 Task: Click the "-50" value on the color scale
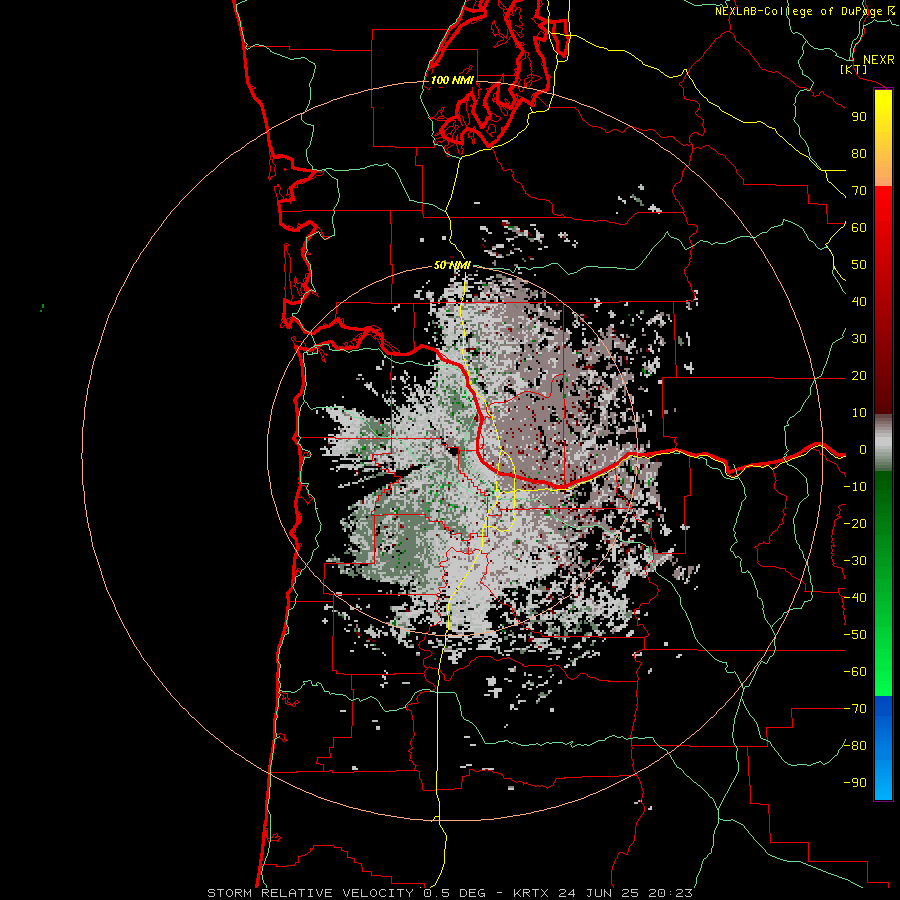[x=855, y=635]
